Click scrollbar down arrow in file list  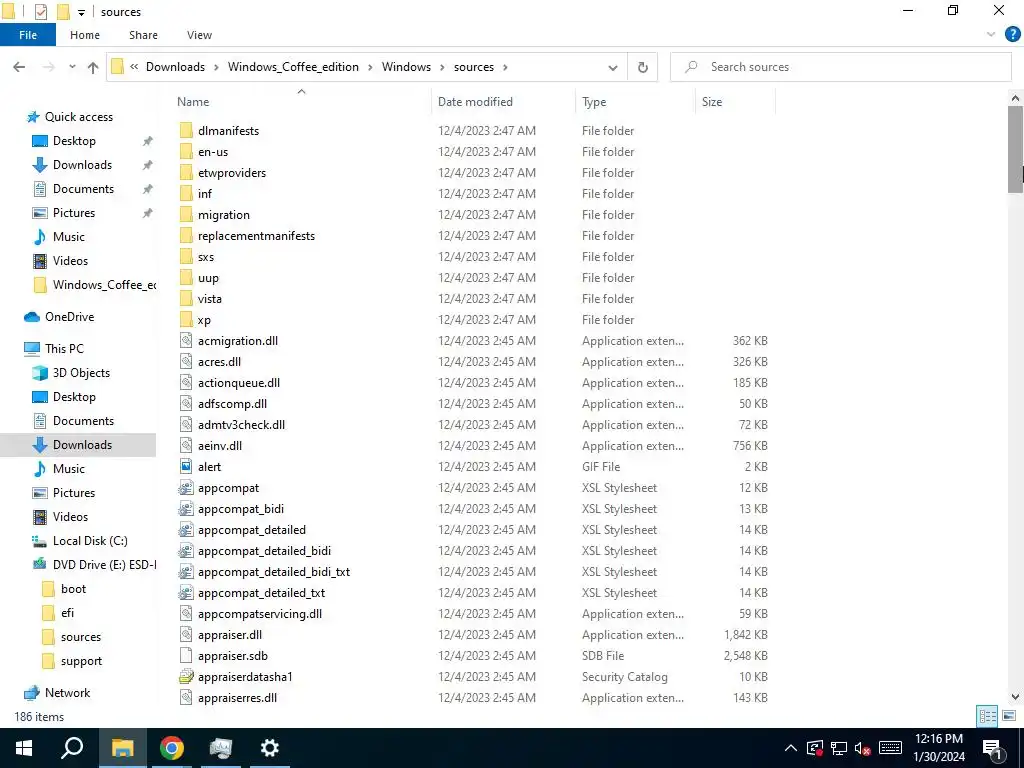point(1015,697)
